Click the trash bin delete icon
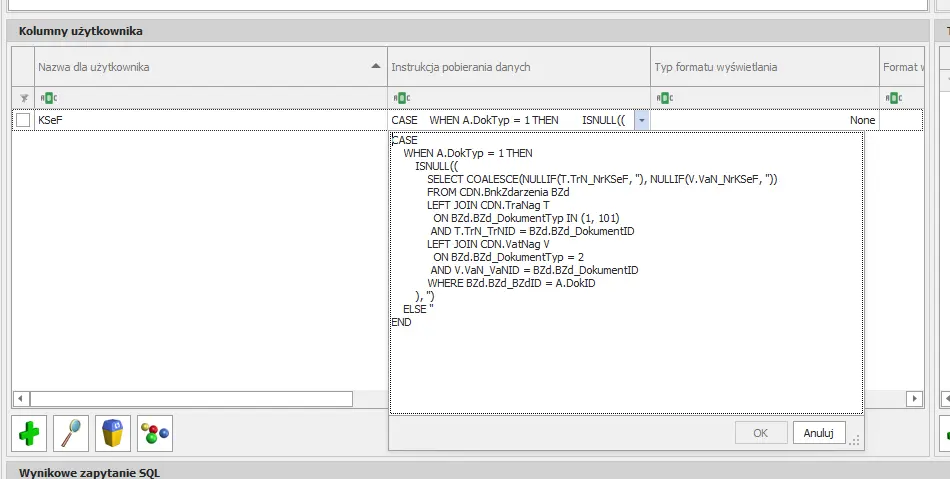The width and height of the screenshot is (950, 479). (x=113, y=434)
